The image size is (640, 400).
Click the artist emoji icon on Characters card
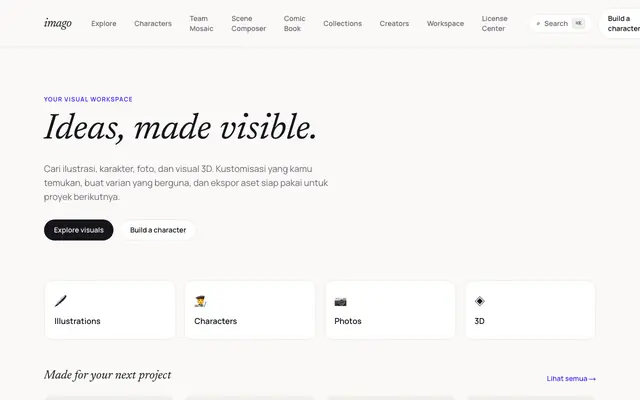[200, 302]
